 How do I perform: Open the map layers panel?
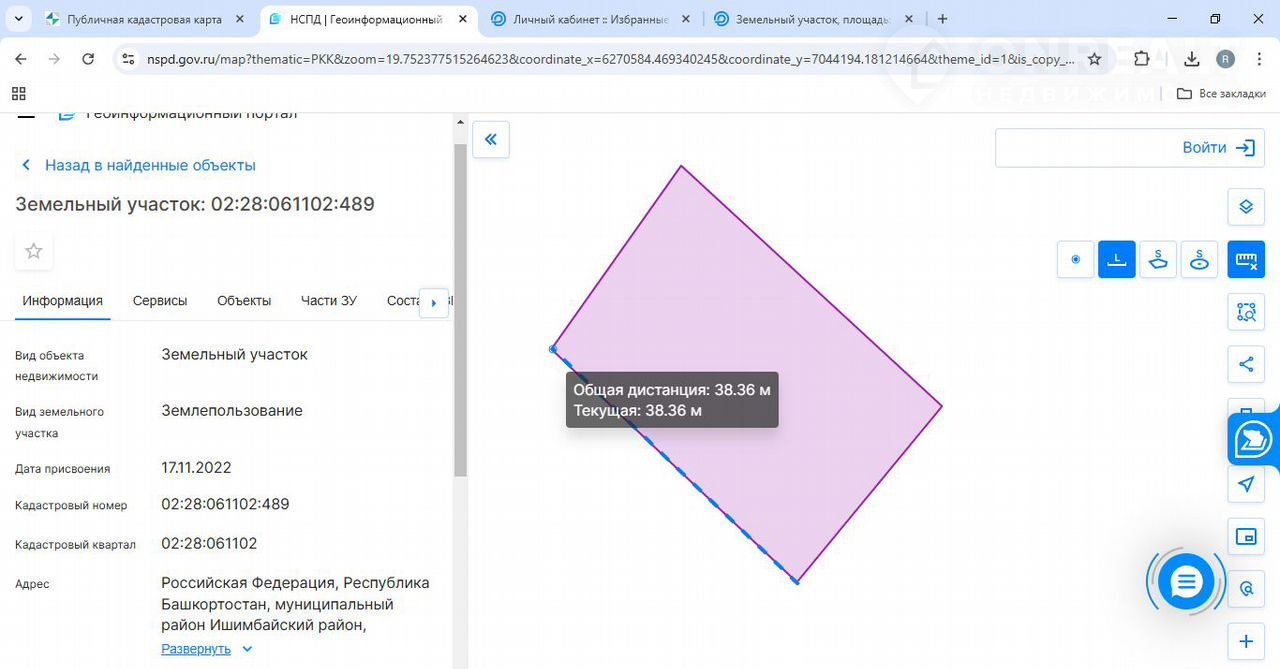1246,207
